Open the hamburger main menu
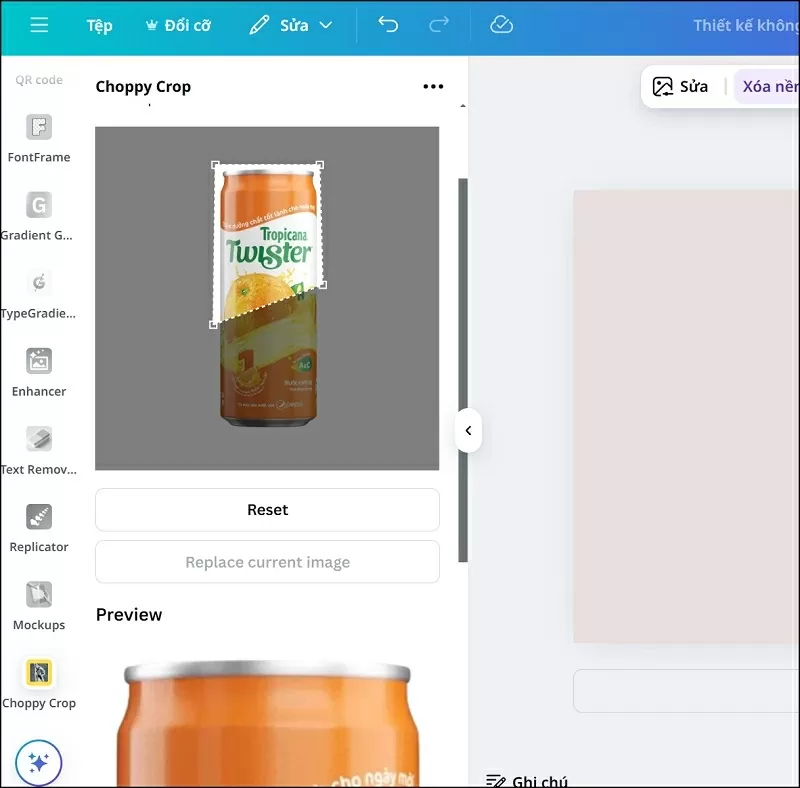800x788 pixels. 39,26
